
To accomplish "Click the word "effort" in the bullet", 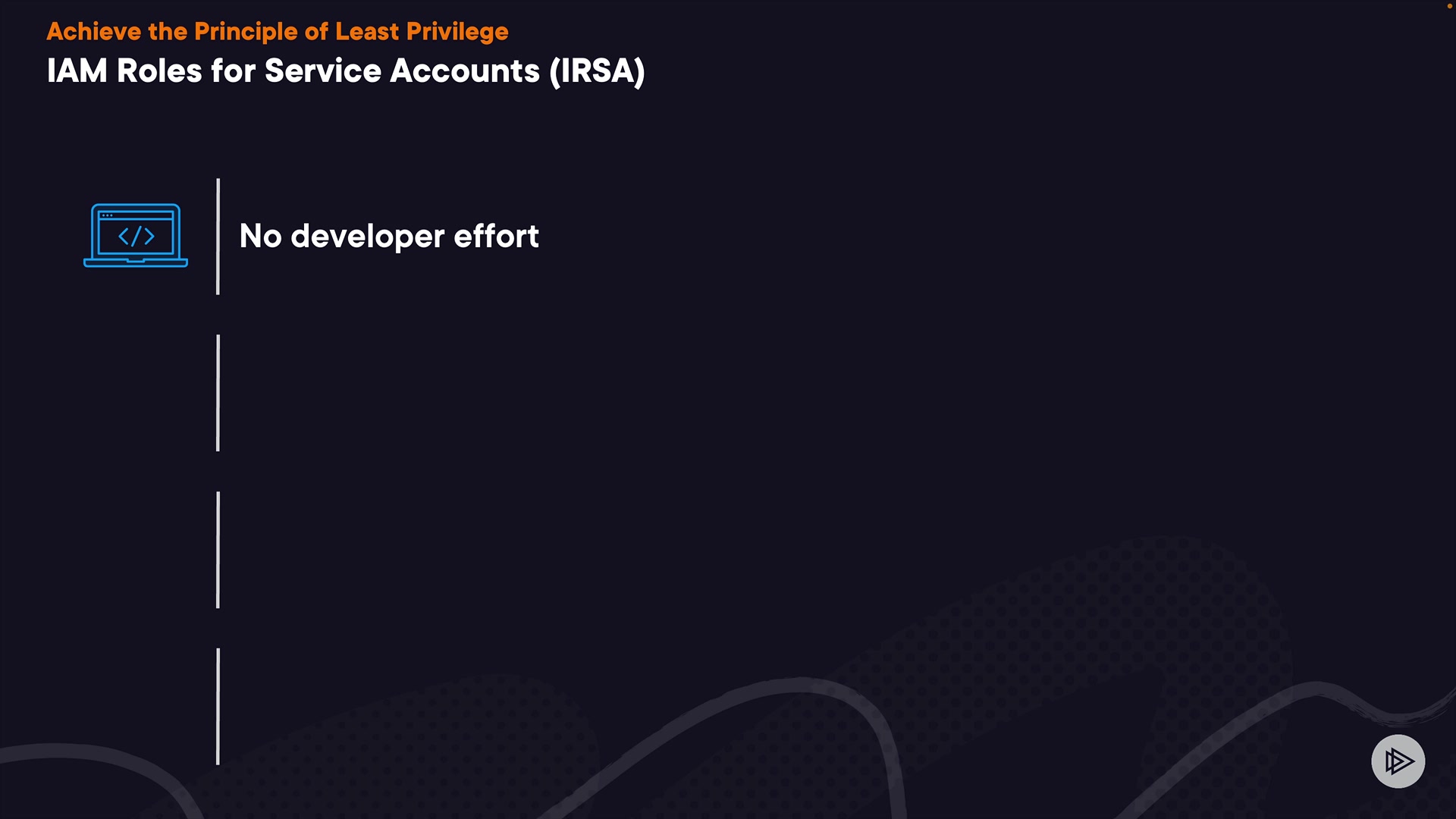I will point(496,236).
